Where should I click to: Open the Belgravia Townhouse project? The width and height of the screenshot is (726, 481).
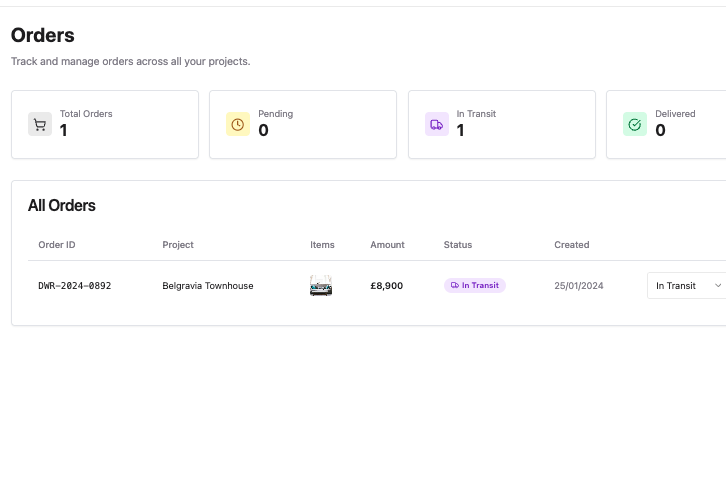(x=208, y=286)
